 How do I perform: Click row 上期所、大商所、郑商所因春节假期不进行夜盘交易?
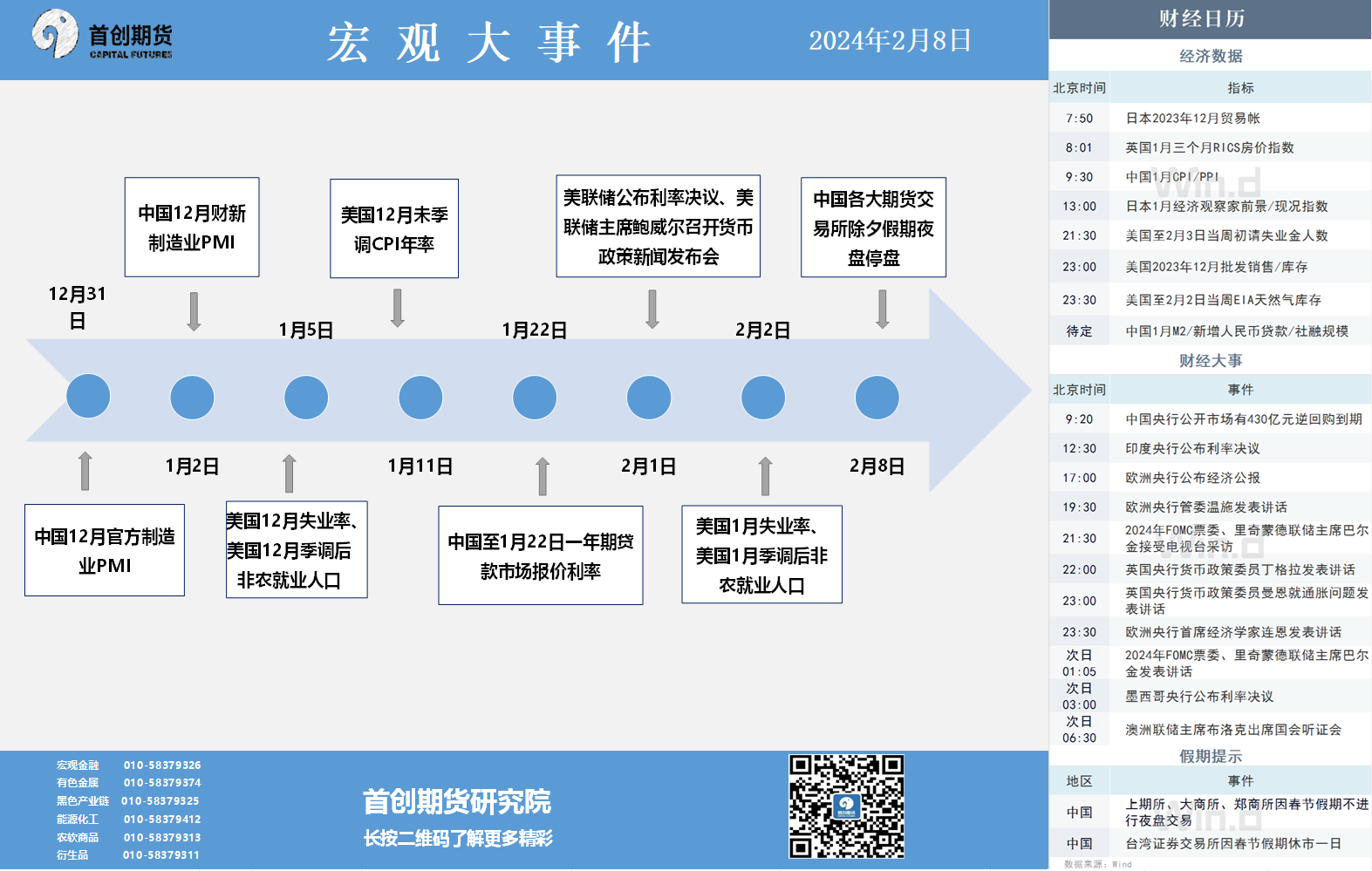click(1210, 812)
